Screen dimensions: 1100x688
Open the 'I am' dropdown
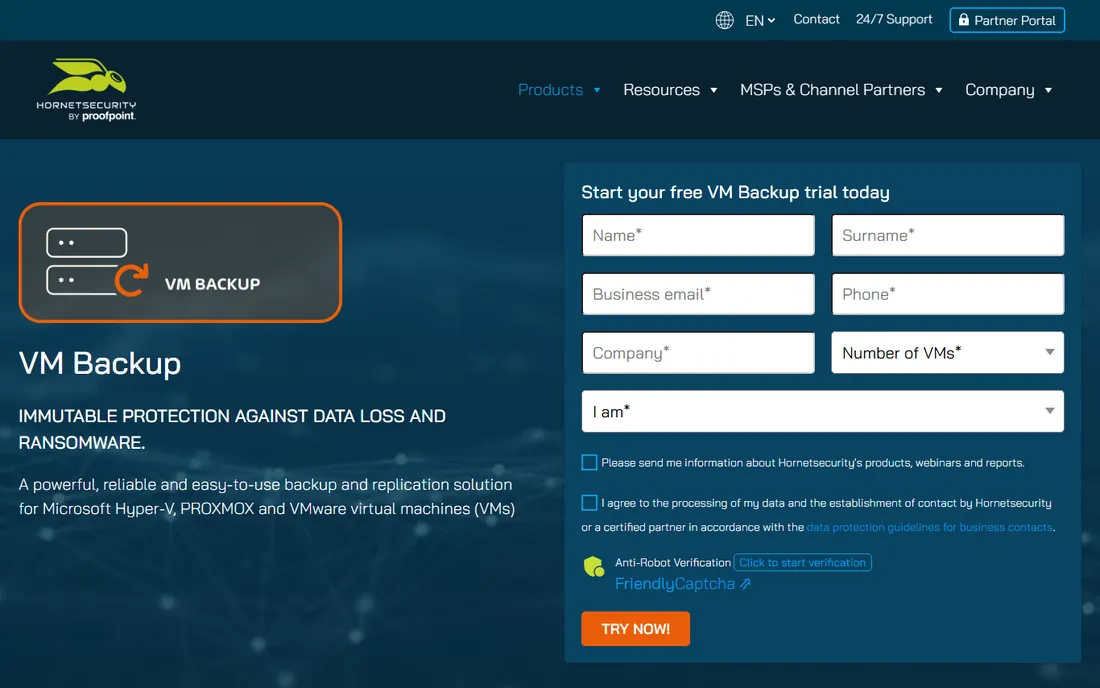pos(822,412)
